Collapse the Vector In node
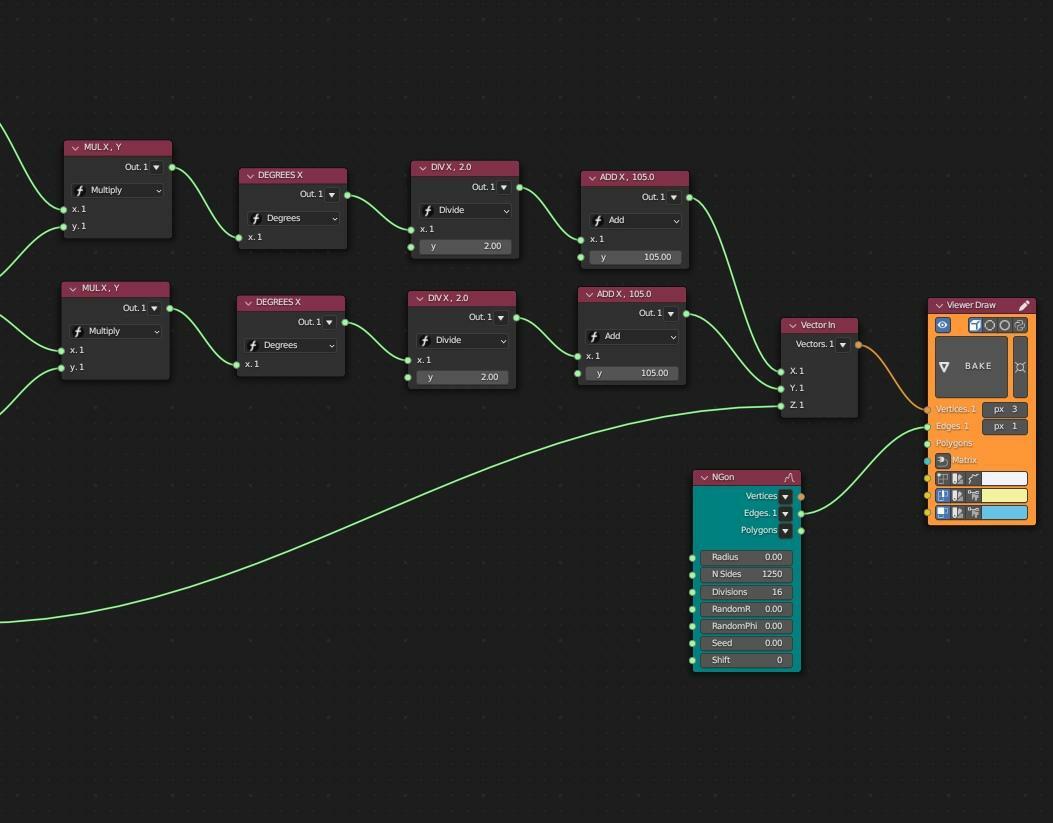Viewport: 1053px width, 823px height. (792, 325)
